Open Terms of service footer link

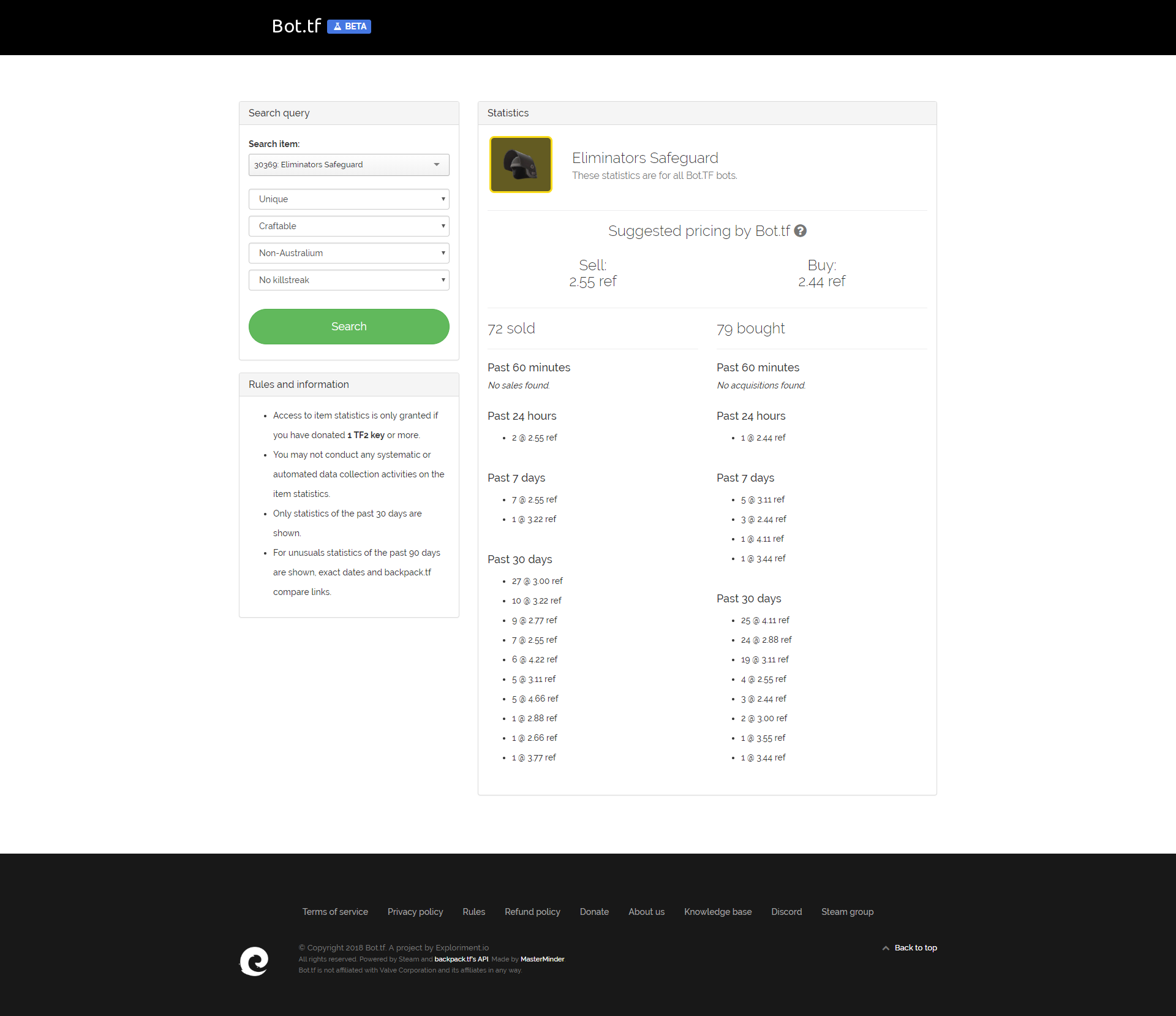pyautogui.click(x=335, y=912)
